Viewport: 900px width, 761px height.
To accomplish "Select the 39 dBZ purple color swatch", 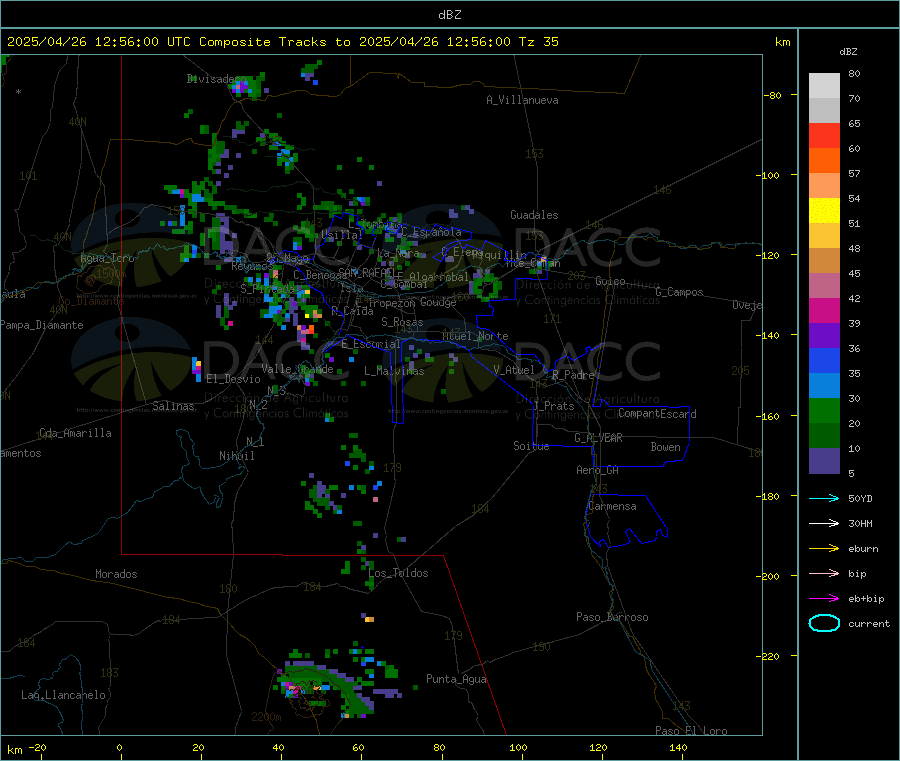I will point(824,336).
